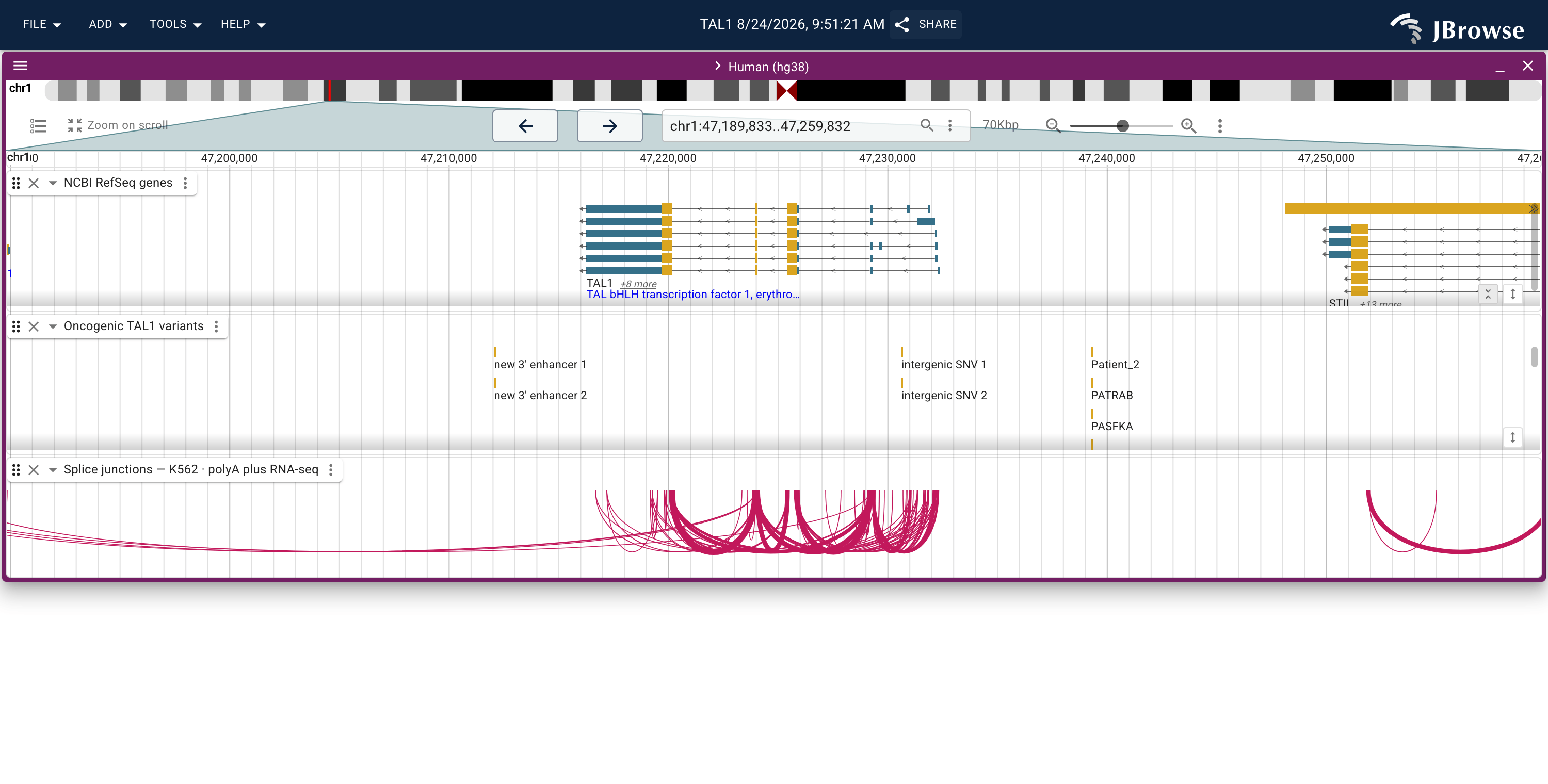Click the session title TAL1 8/24/2026
Screen dimensions: 1548x784
tap(792, 24)
